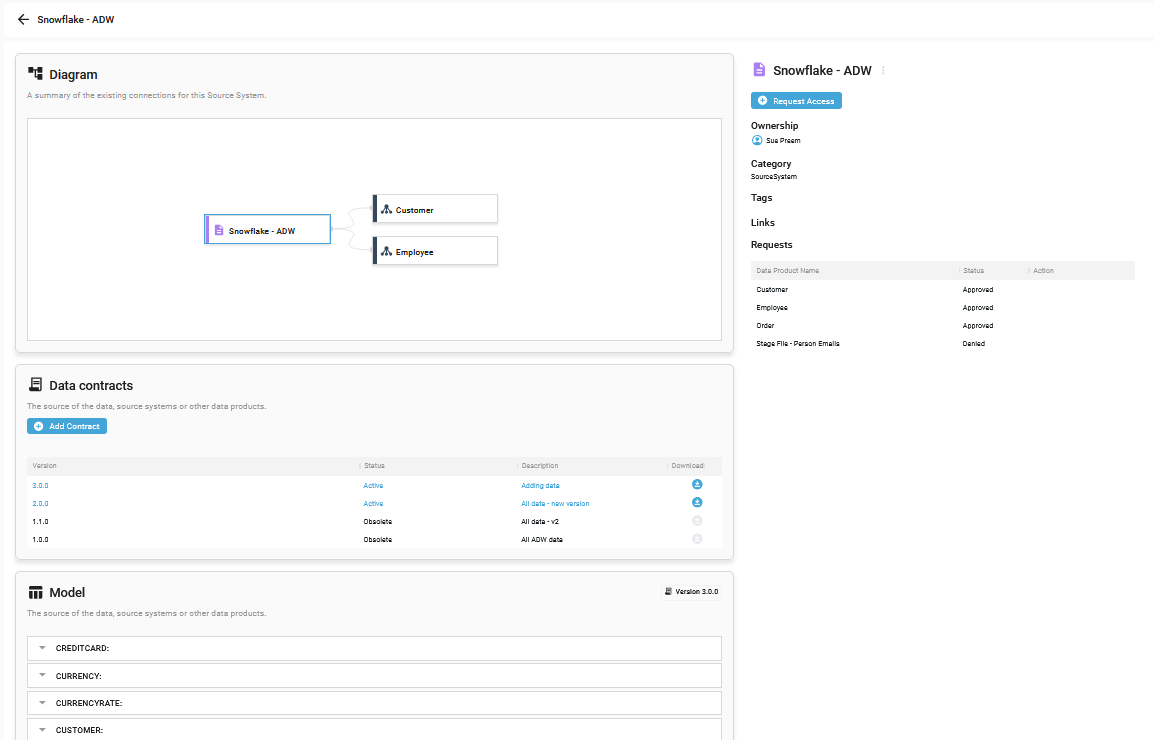Image resolution: width=1154 pixels, height=740 pixels.
Task: Click the owner avatar icon for Sue Preem
Action: [x=757, y=140]
